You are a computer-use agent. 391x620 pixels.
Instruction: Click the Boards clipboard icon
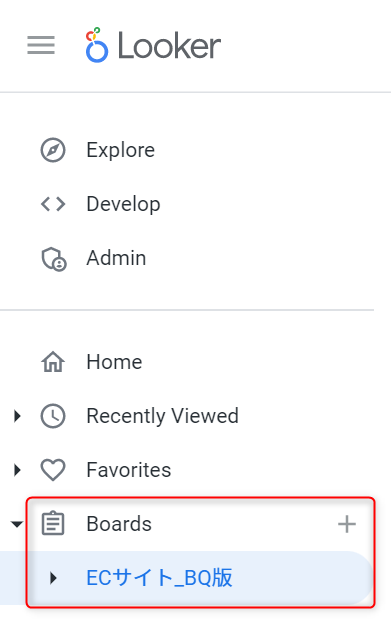click(53, 524)
